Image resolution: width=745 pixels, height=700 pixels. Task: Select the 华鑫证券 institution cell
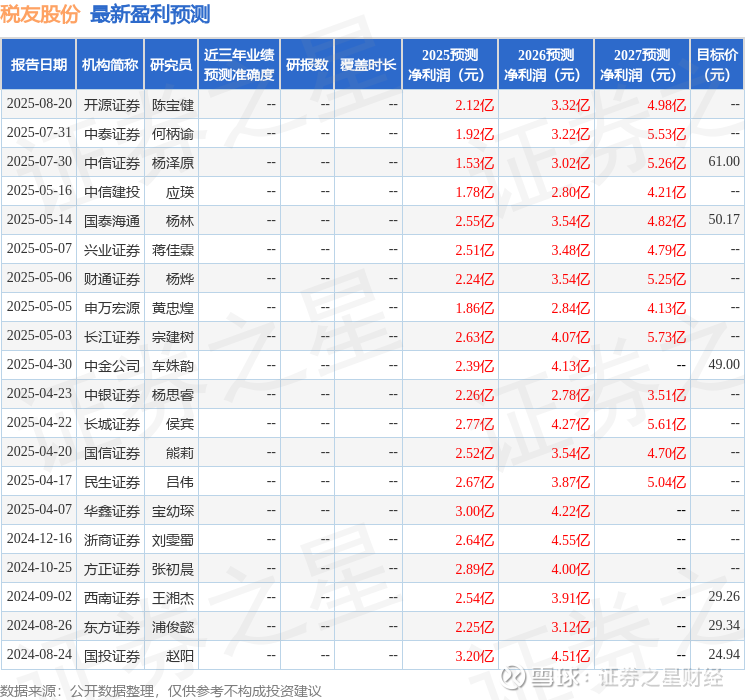pyautogui.click(x=112, y=511)
